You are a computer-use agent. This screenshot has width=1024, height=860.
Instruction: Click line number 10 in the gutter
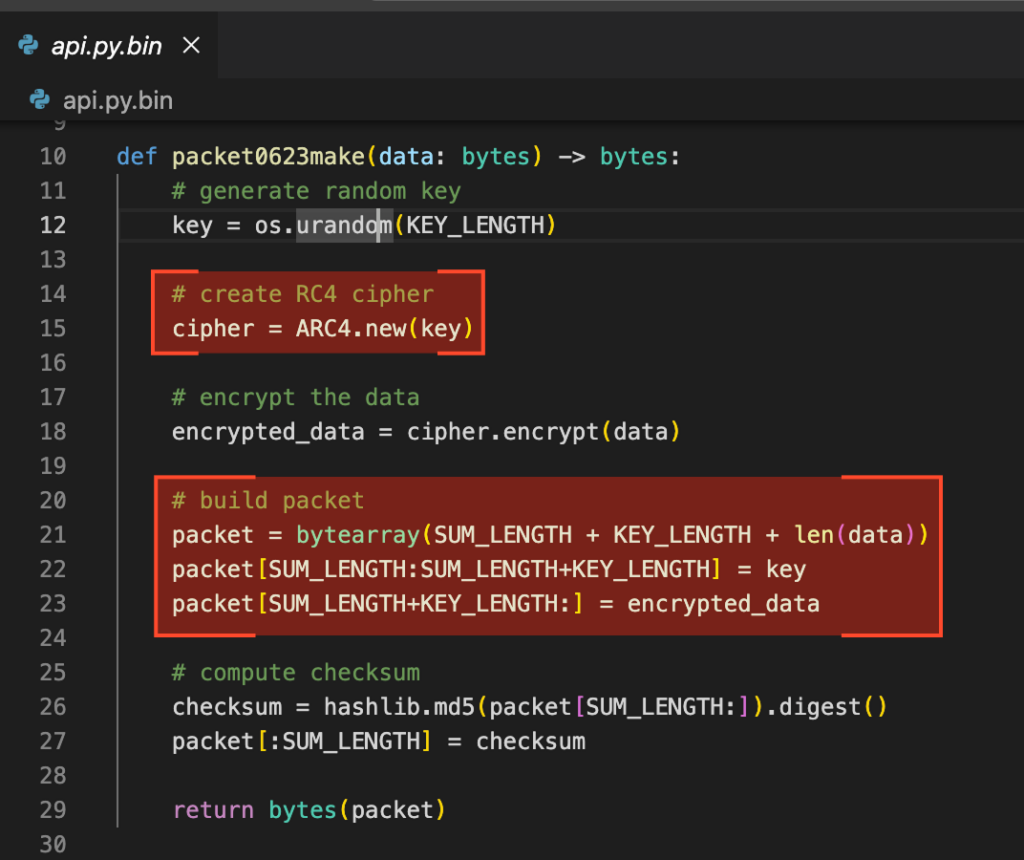(53, 156)
